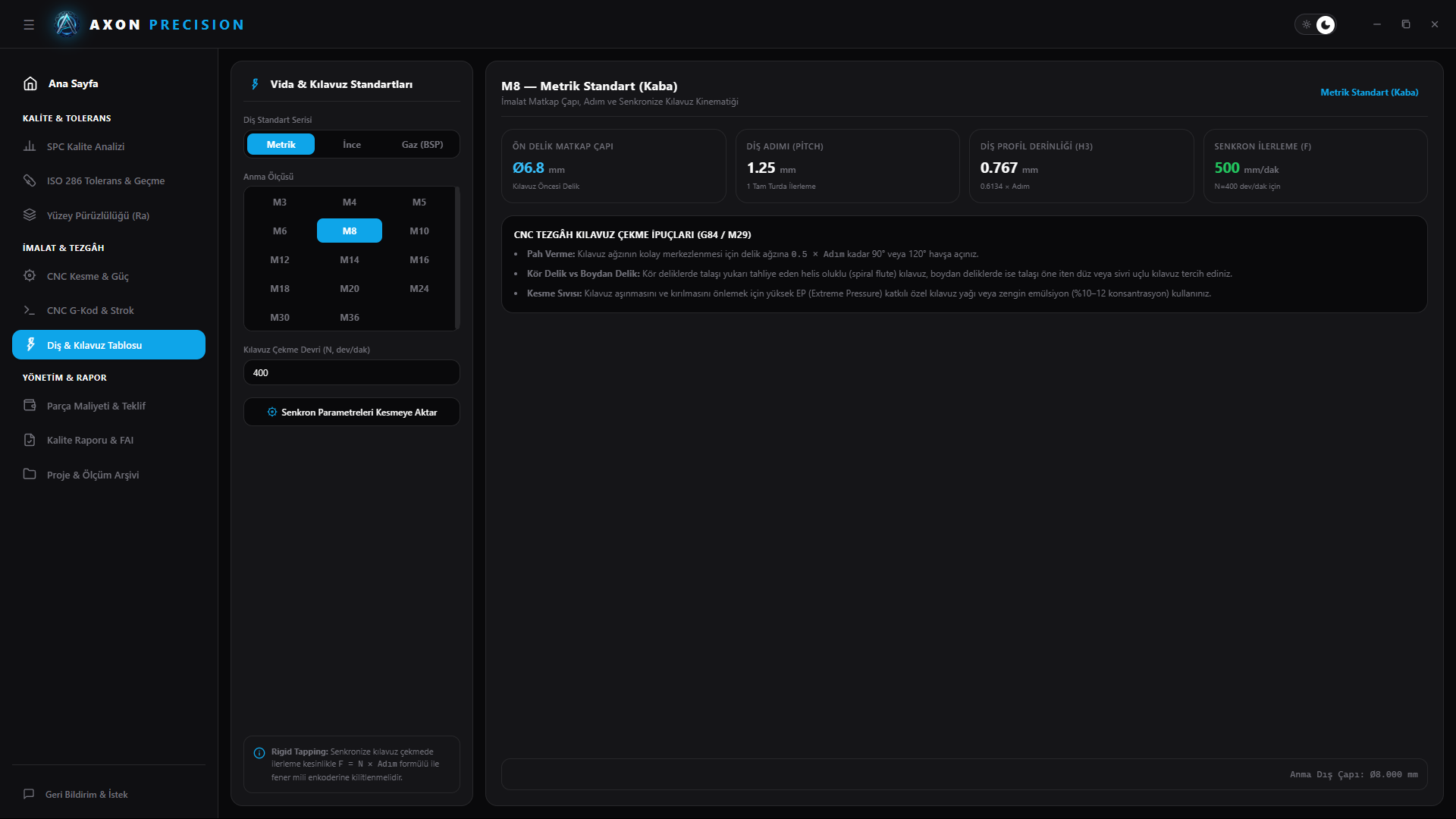Click the crosshair icon on Senkron Aktar button
Screen dimensions: 1456x819
tap(272, 412)
